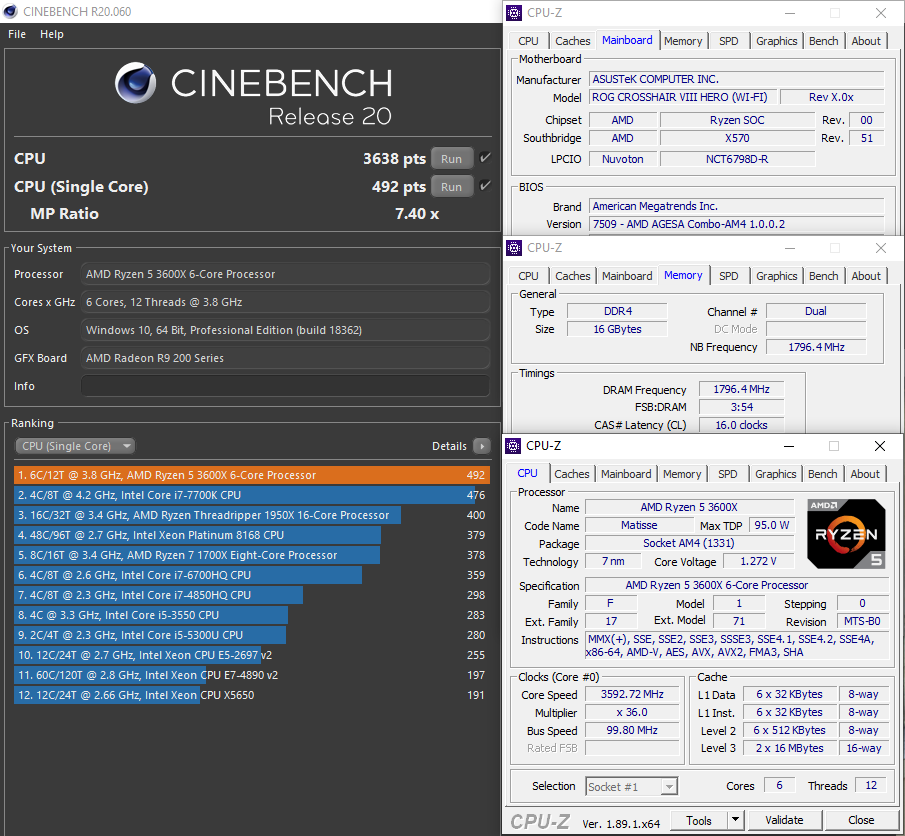
Task: Minimize the middle CPU-Z window
Action: [790, 248]
